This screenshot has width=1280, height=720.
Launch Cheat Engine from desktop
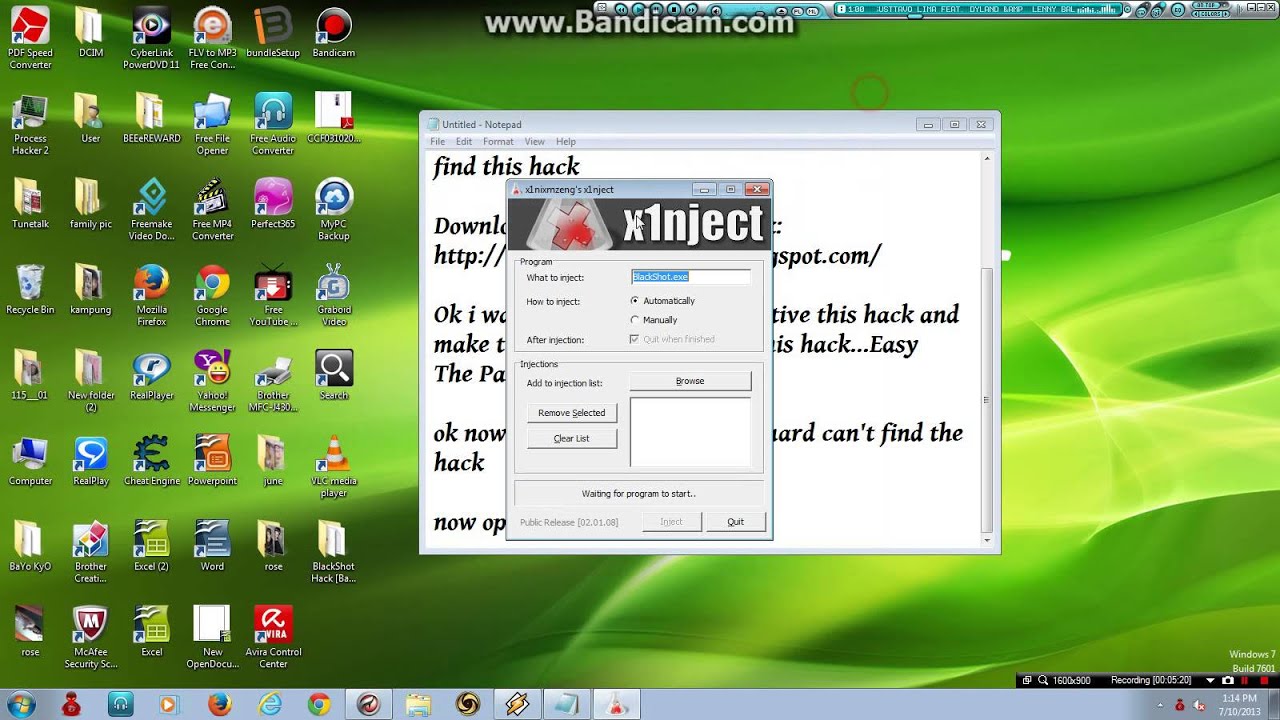click(152, 460)
